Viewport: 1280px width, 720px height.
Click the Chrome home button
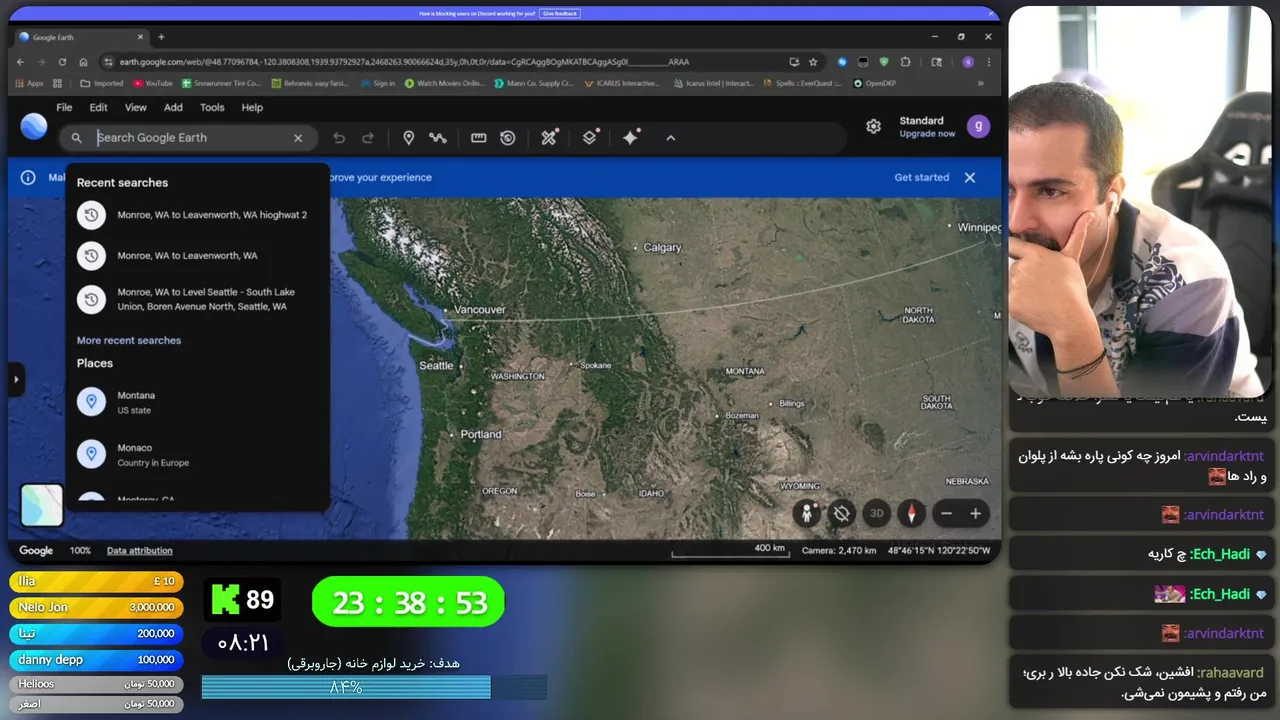83,62
